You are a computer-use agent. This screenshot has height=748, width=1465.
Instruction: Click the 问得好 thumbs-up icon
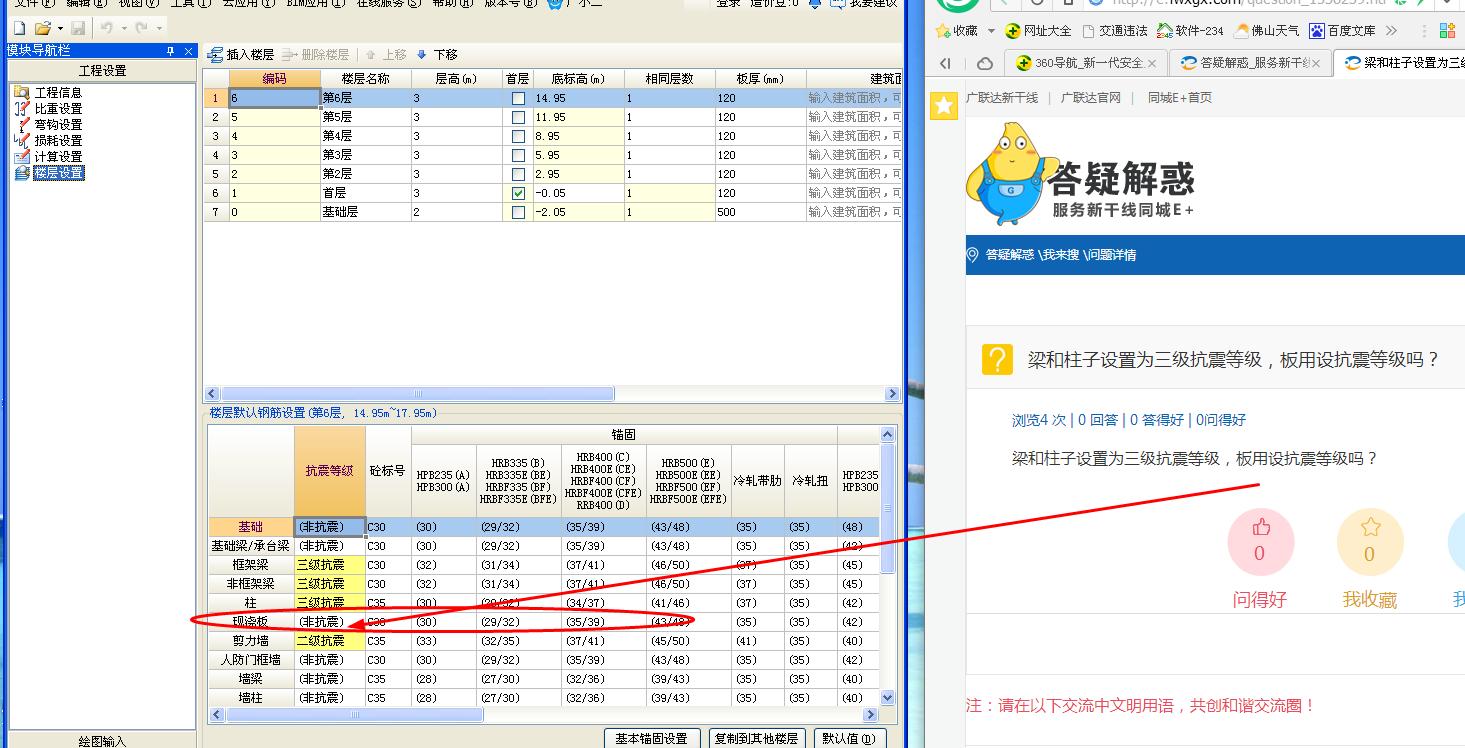click(1261, 527)
